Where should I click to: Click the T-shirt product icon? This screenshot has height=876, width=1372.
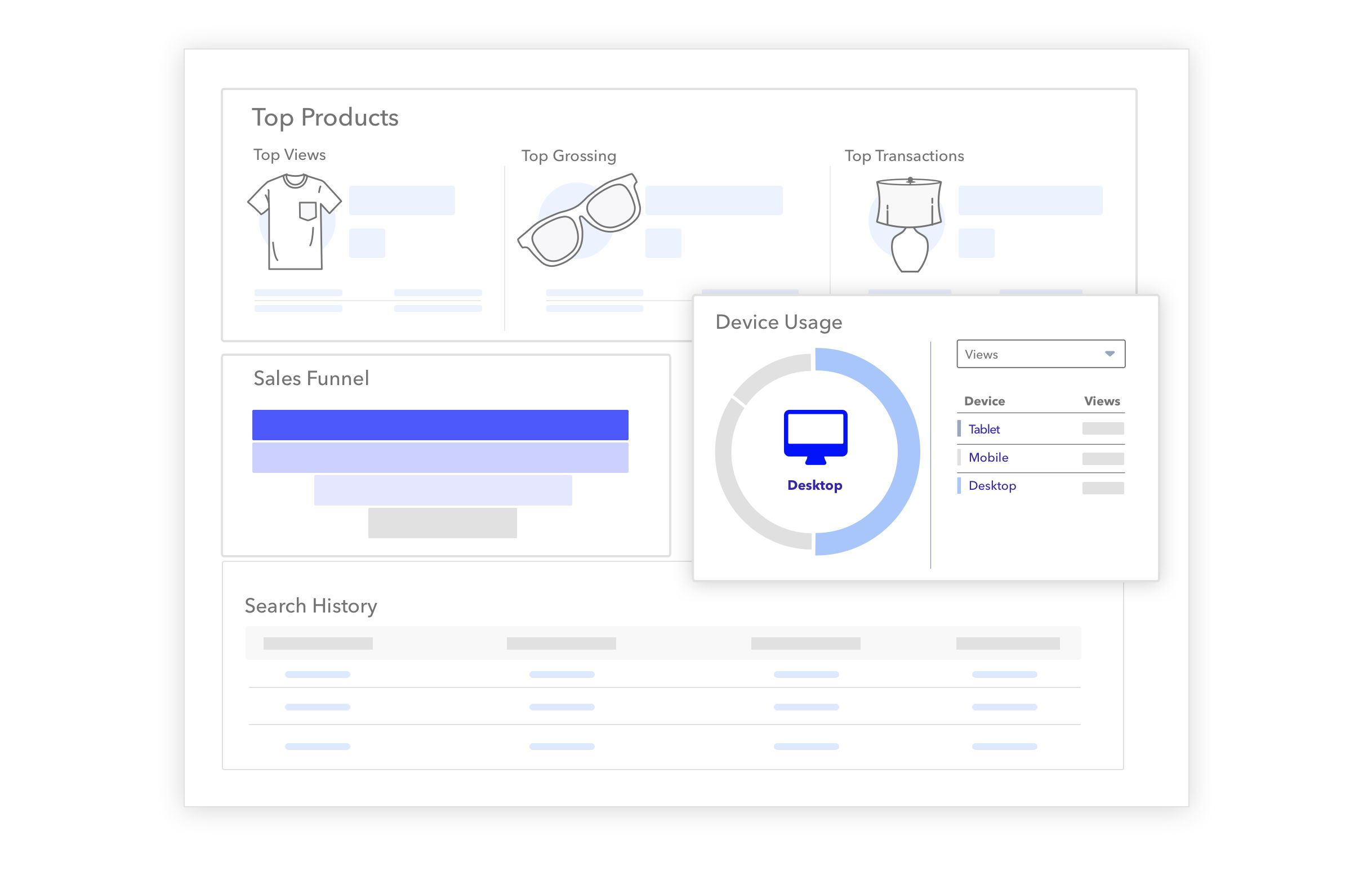click(x=294, y=222)
